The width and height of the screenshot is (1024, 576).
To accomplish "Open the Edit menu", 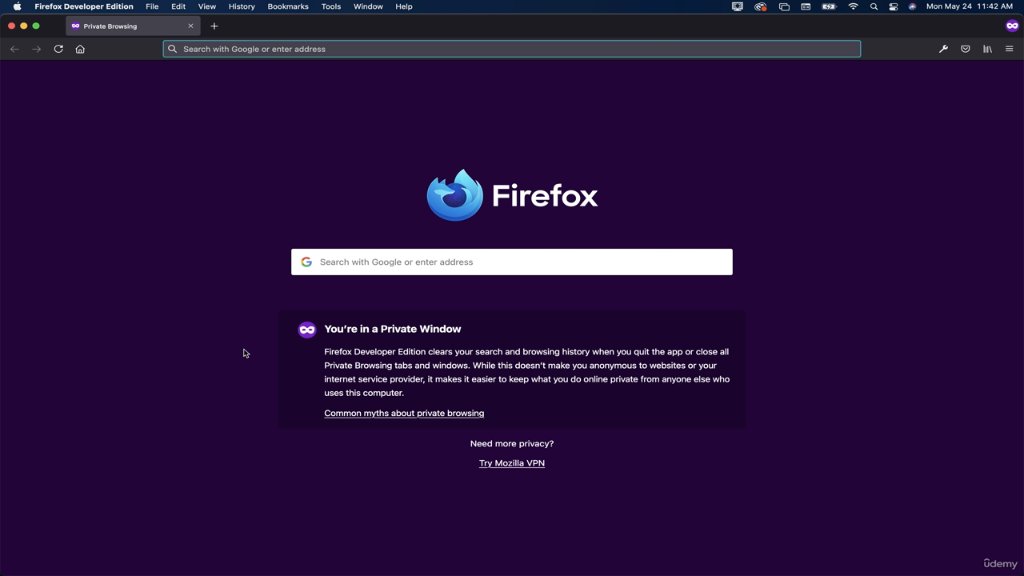I will pos(178,7).
